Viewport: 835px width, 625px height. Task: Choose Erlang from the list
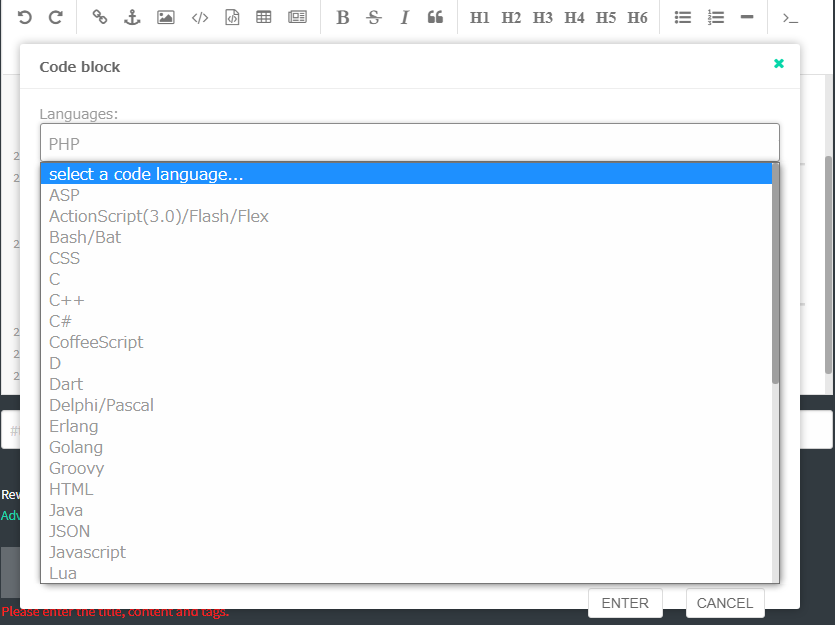coord(406,426)
